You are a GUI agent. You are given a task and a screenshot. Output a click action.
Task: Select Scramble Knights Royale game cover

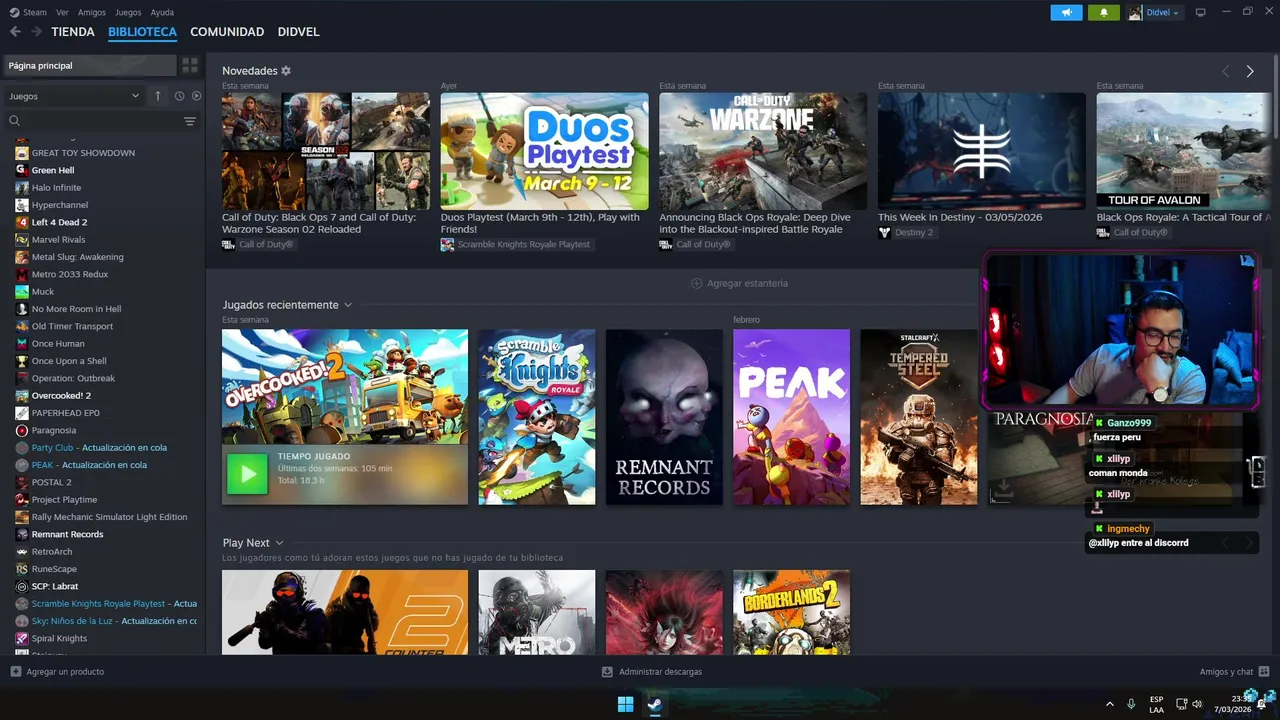[537, 417]
